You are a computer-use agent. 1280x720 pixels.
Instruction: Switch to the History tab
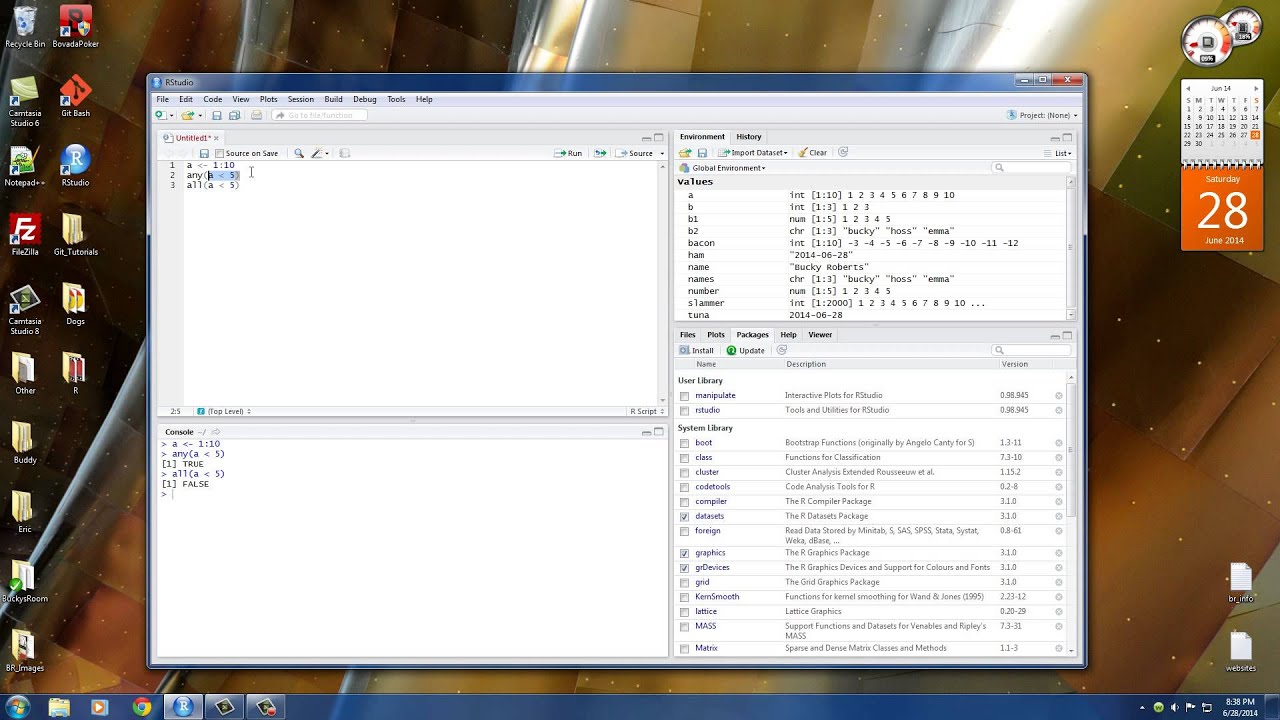749,137
